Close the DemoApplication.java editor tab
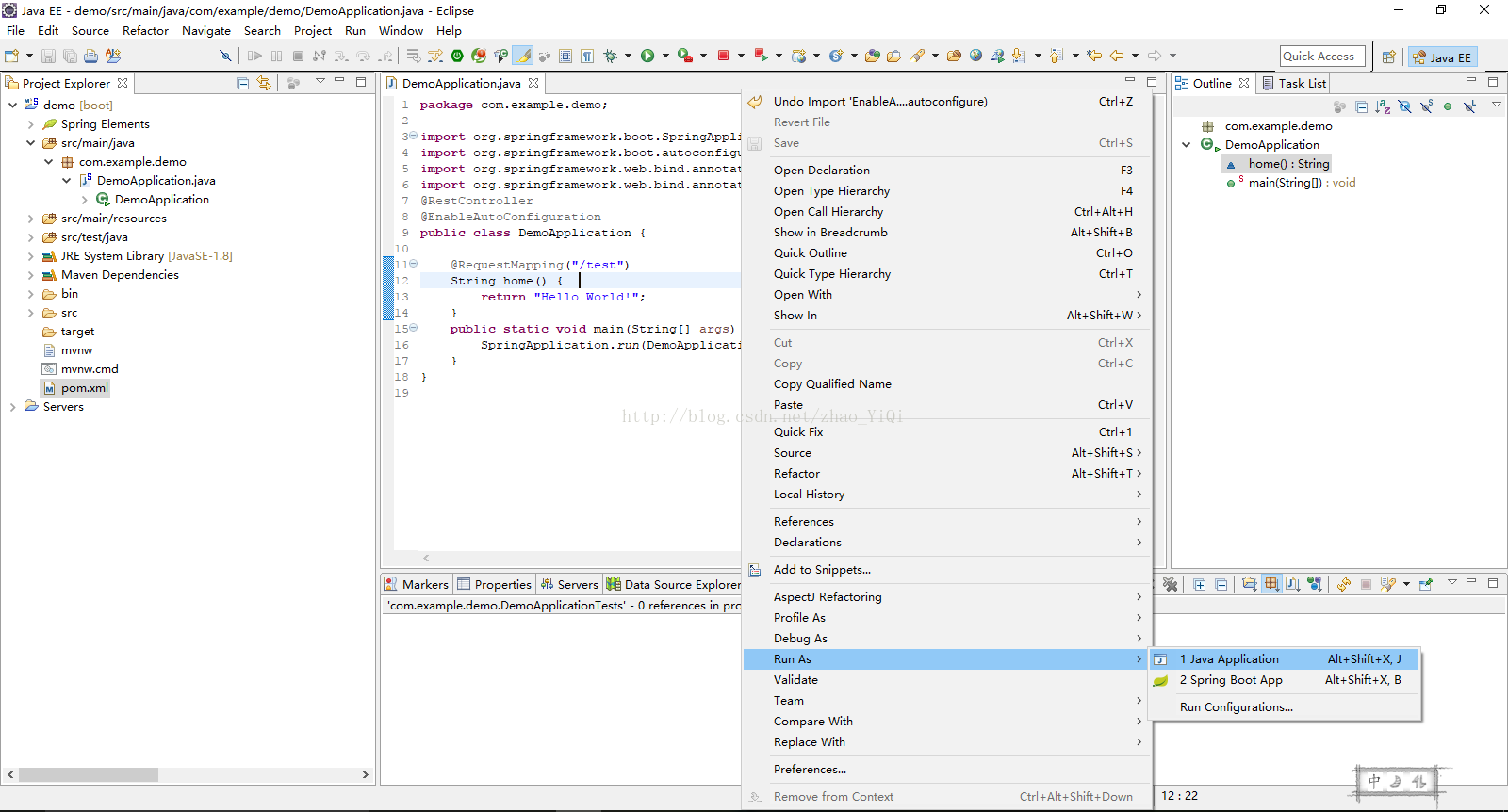1508x812 pixels. (x=533, y=83)
